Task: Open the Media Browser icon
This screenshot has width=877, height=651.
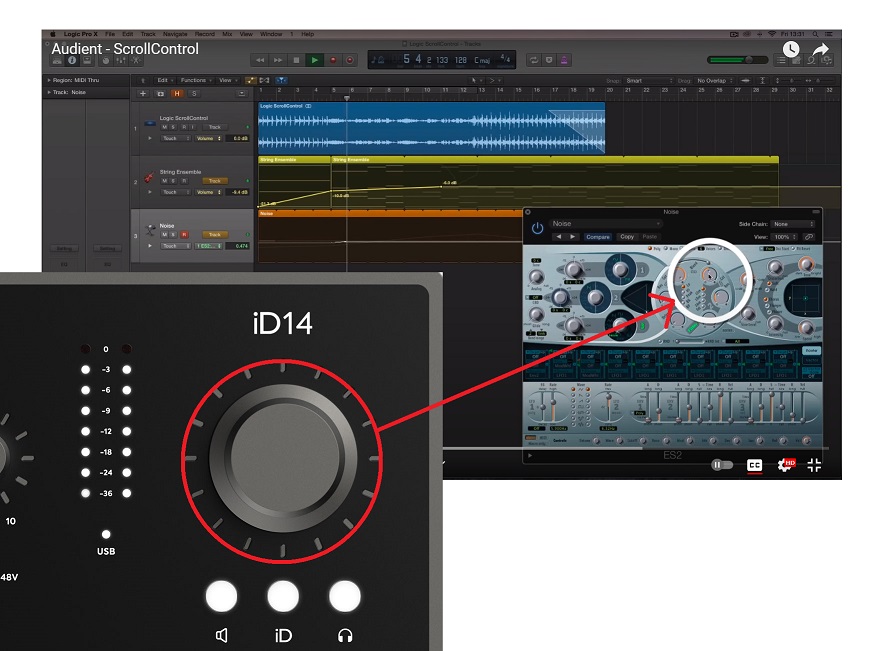Action: pos(827,60)
